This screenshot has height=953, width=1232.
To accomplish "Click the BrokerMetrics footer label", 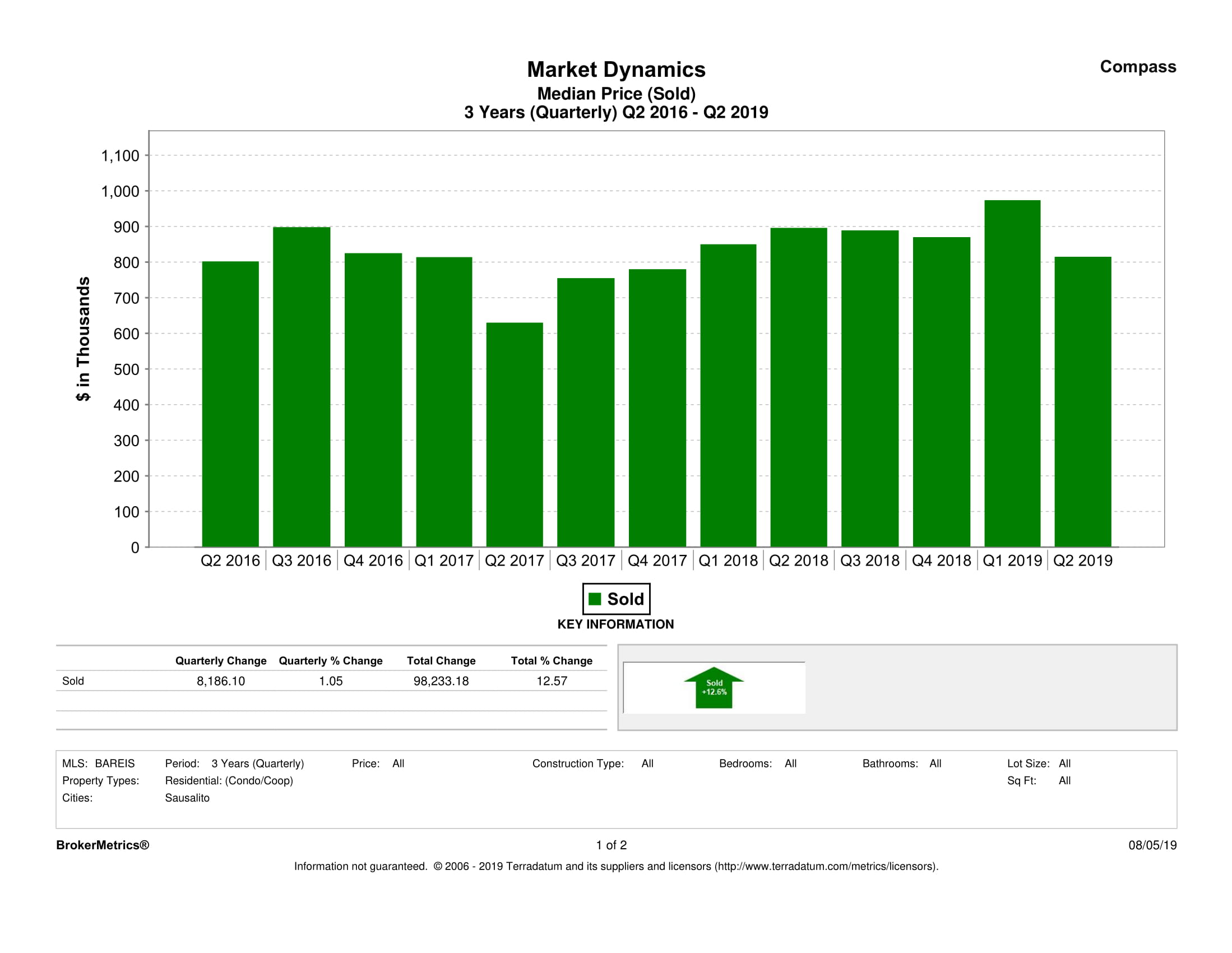I will click(103, 845).
